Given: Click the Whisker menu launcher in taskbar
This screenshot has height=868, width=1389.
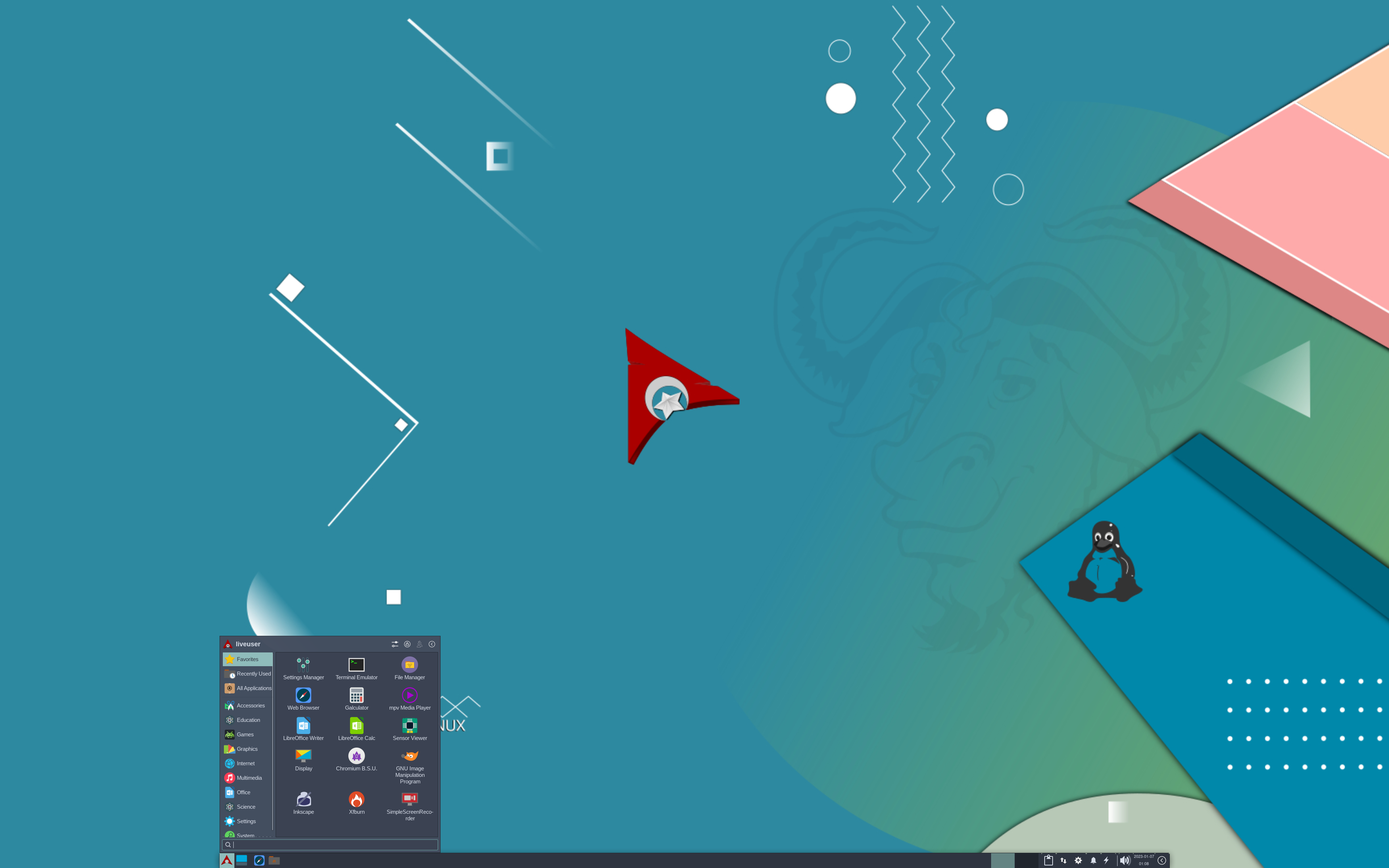Looking at the screenshot, I should click(x=227, y=860).
